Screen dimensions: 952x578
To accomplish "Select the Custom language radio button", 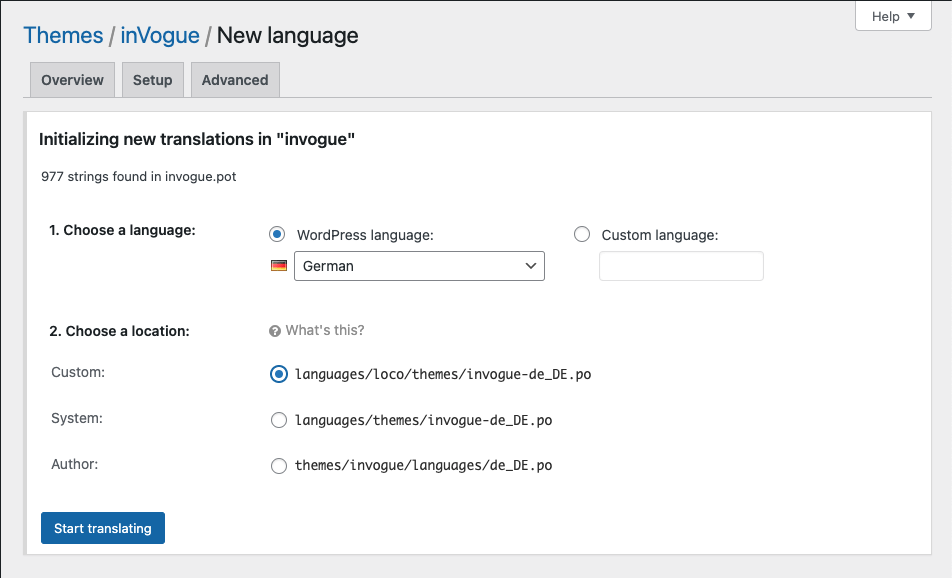I will [582, 234].
